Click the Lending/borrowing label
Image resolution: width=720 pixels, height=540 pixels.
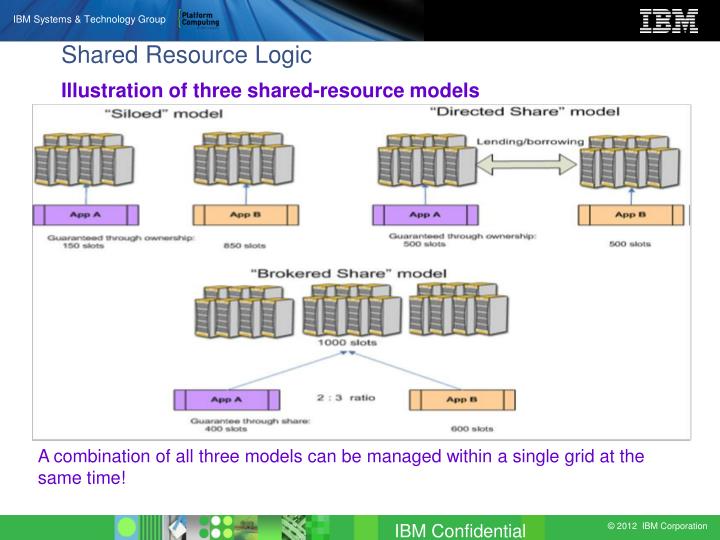point(530,142)
